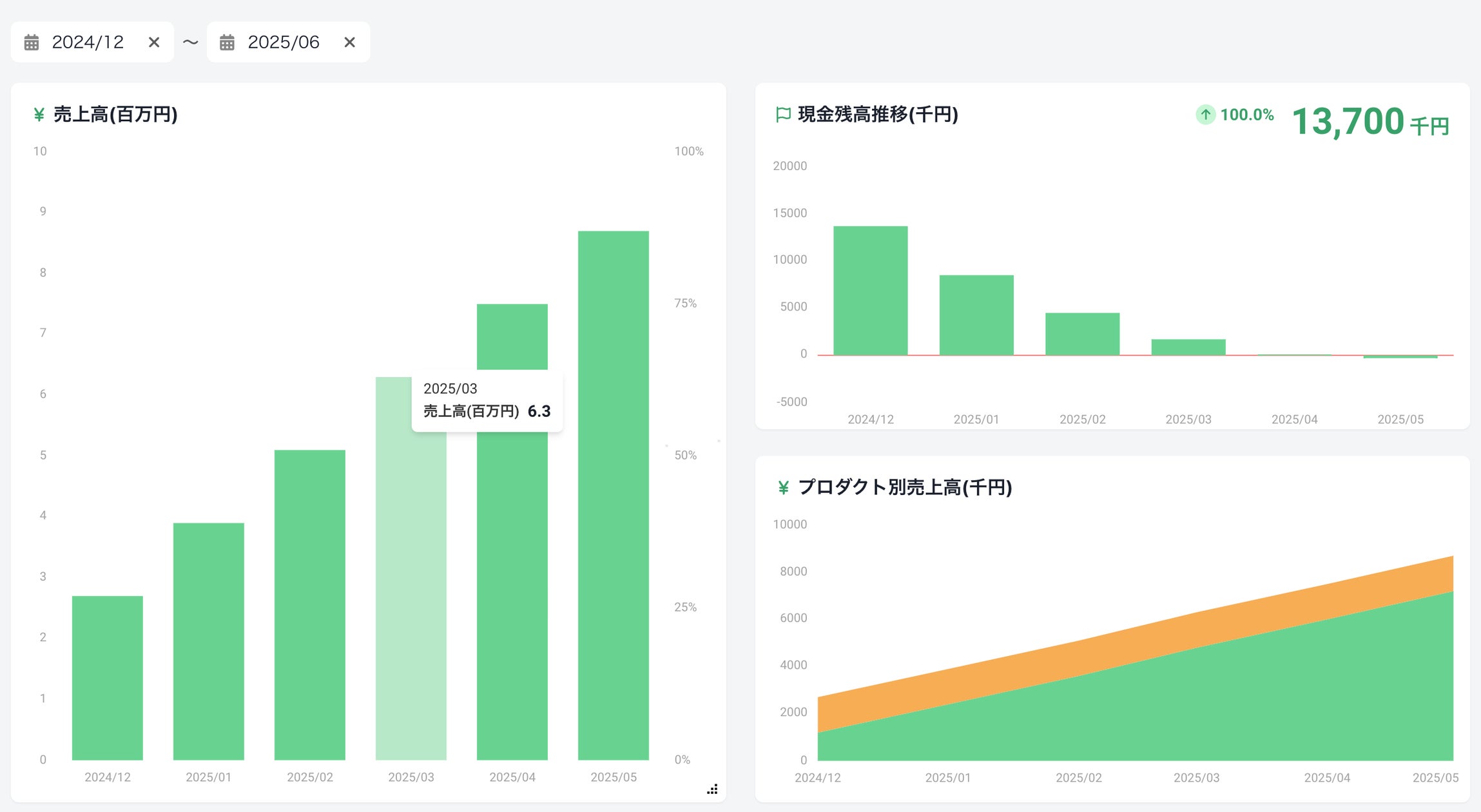Click flag icon next to 現金残高推移 title

pyautogui.click(x=783, y=115)
